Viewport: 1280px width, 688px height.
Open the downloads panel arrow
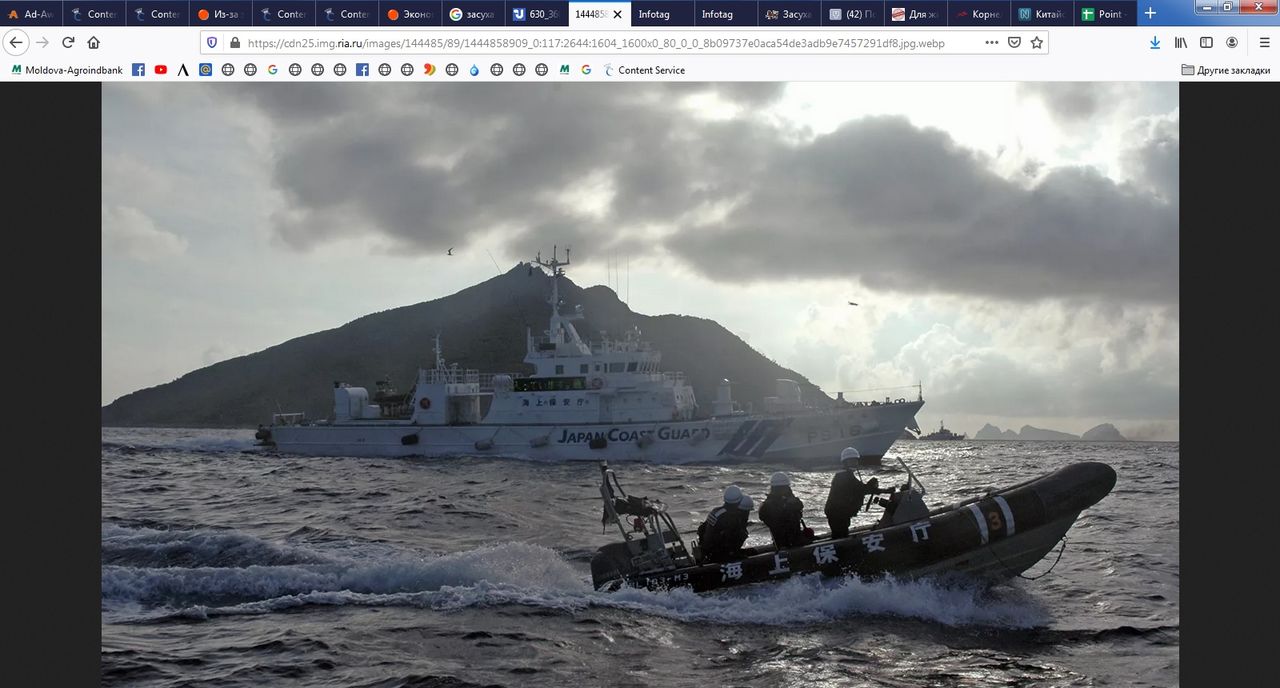(x=1155, y=43)
